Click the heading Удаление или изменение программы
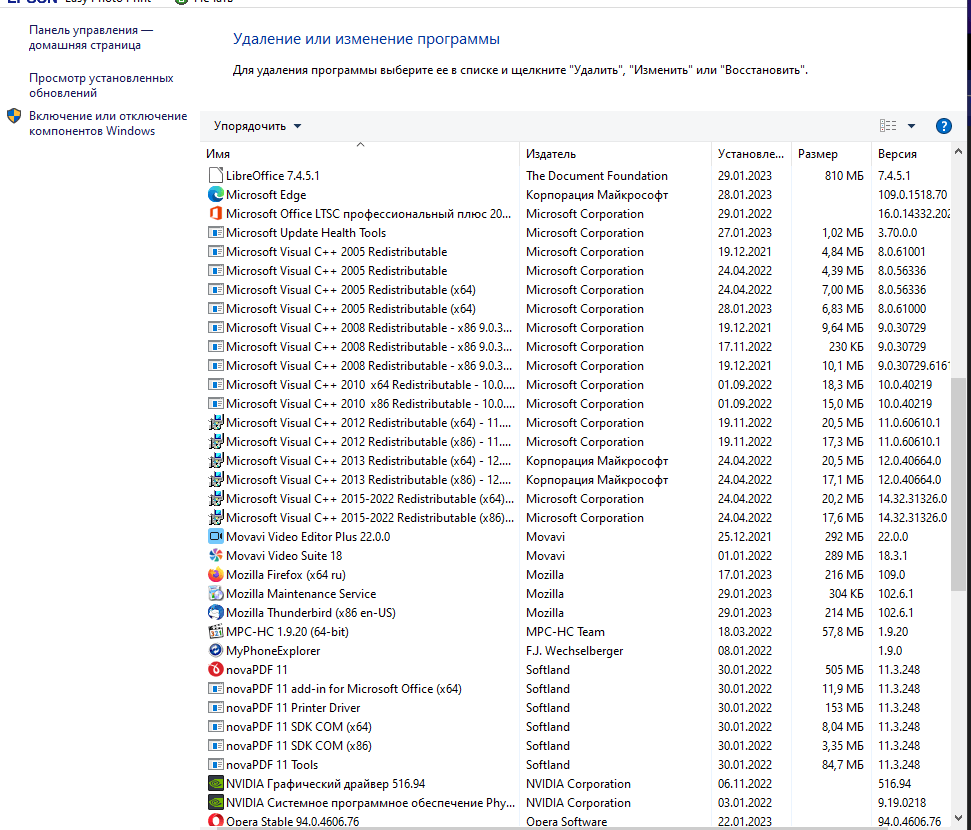971x830 pixels. click(x=366, y=39)
